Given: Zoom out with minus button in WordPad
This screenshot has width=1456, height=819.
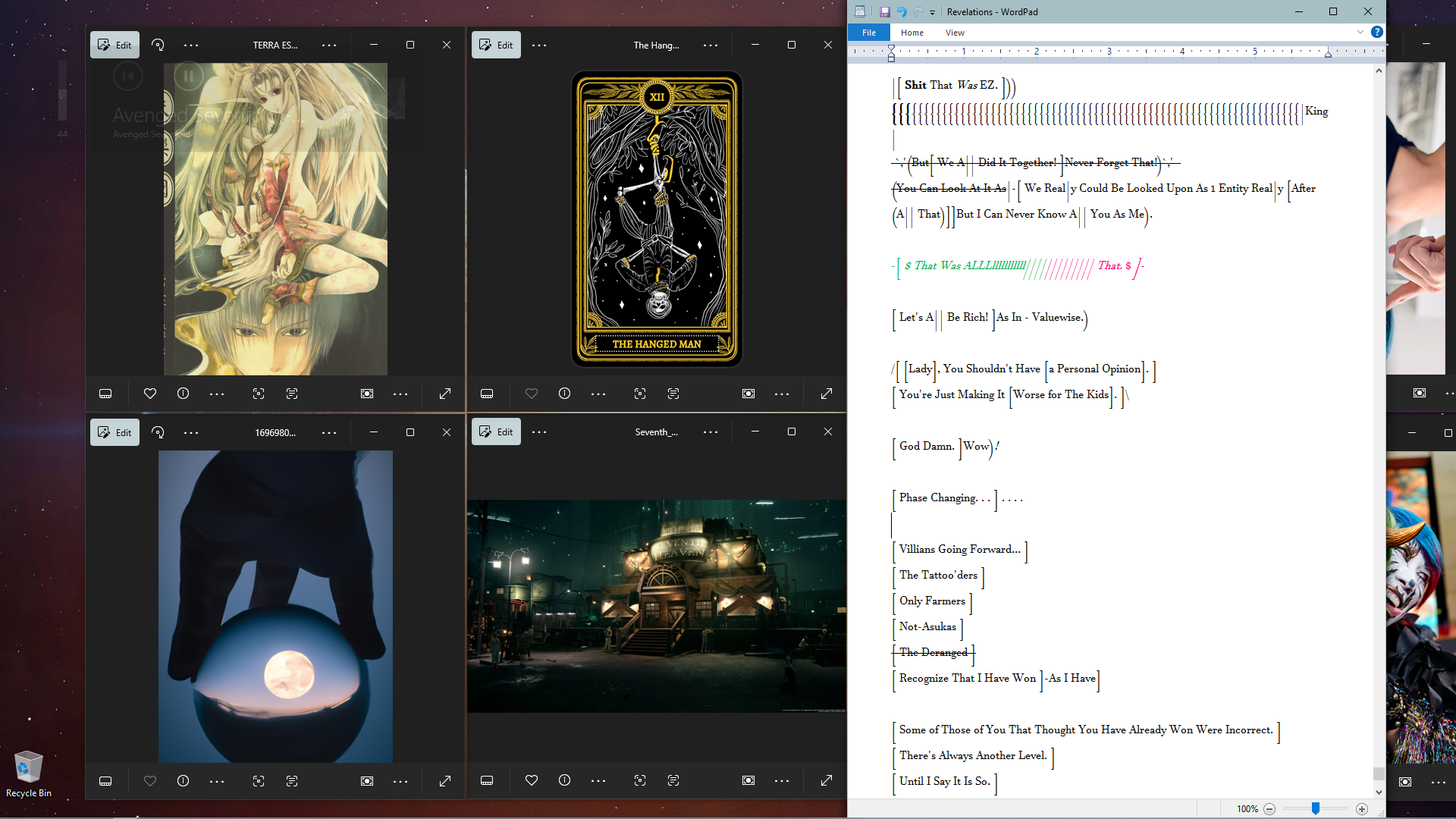Looking at the screenshot, I should pos(1269,809).
